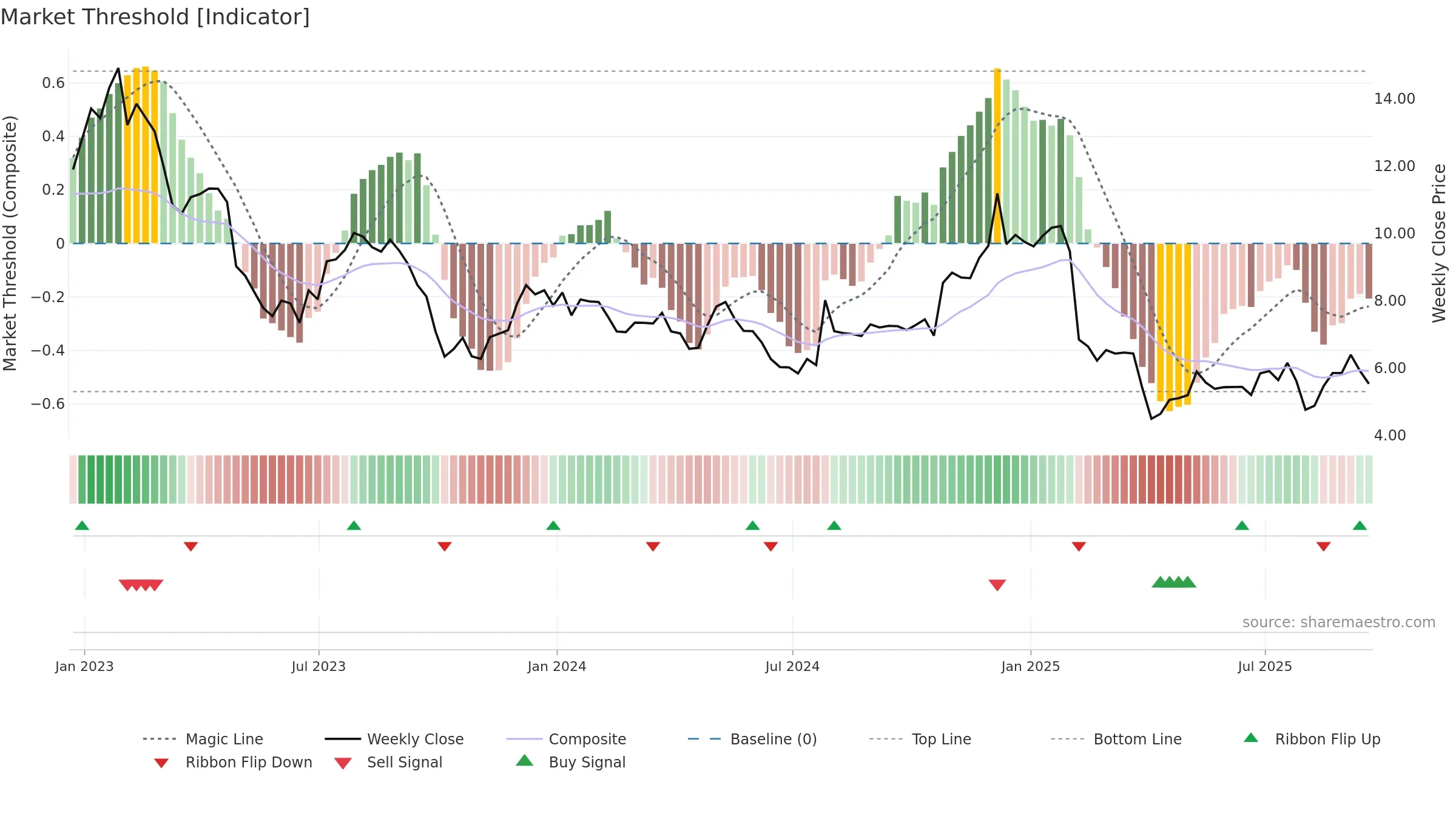The height and width of the screenshot is (819, 1456).
Task: Click the green flip-up triangle just before Jul 2024
Action: (x=752, y=525)
